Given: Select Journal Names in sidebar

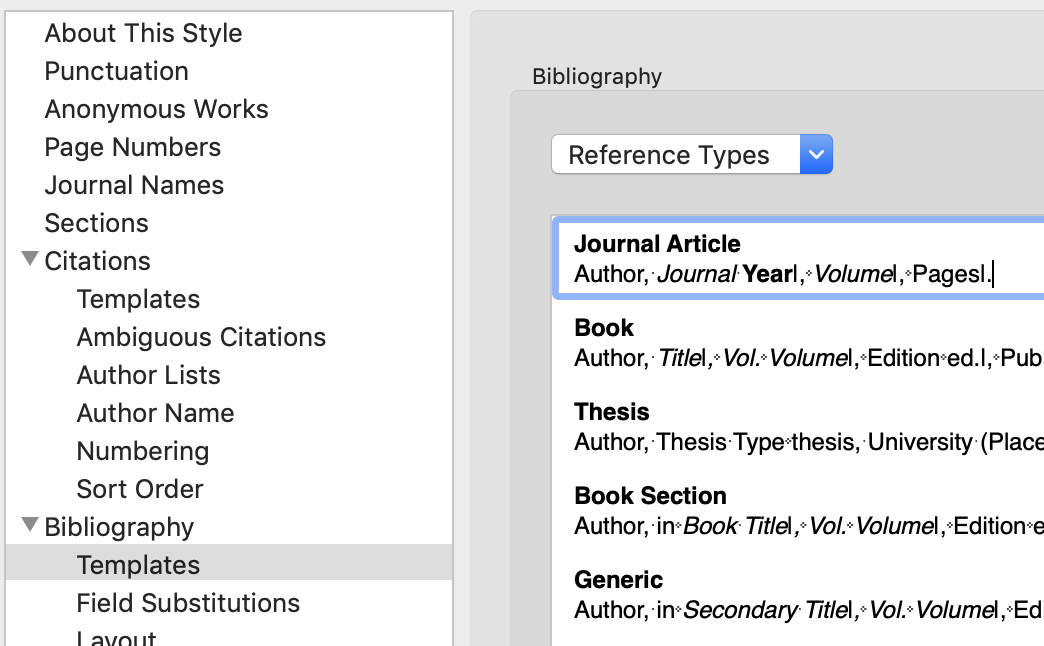Looking at the screenshot, I should click(134, 185).
